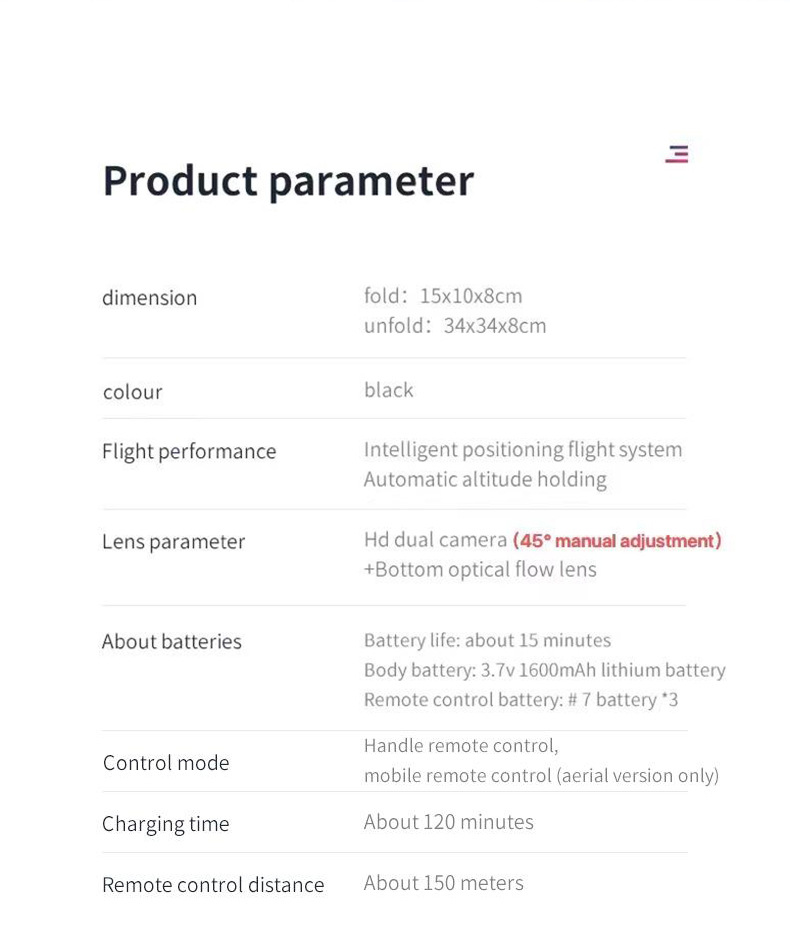Click the fold size "15x10x8cm" text
790x936 pixels.
pyautogui.click(x=471, y=296)
